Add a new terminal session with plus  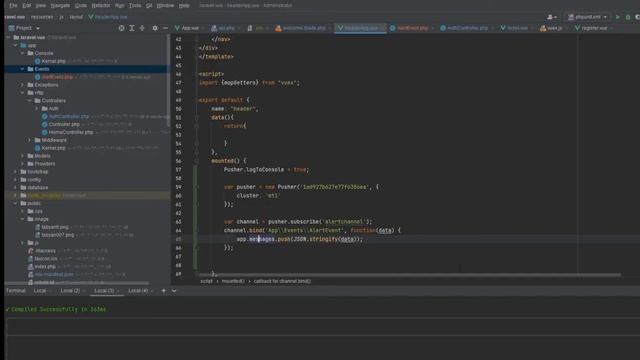pos(164,291)
